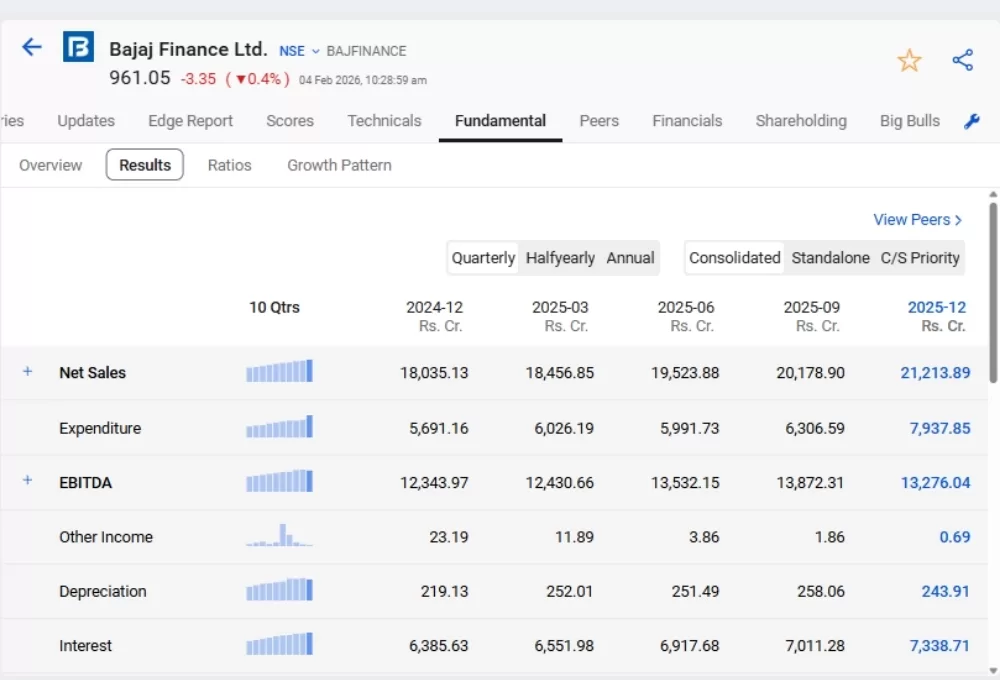
Task: Open the Net Sales trend sparkline chart
Action: (x=279, y=371)
